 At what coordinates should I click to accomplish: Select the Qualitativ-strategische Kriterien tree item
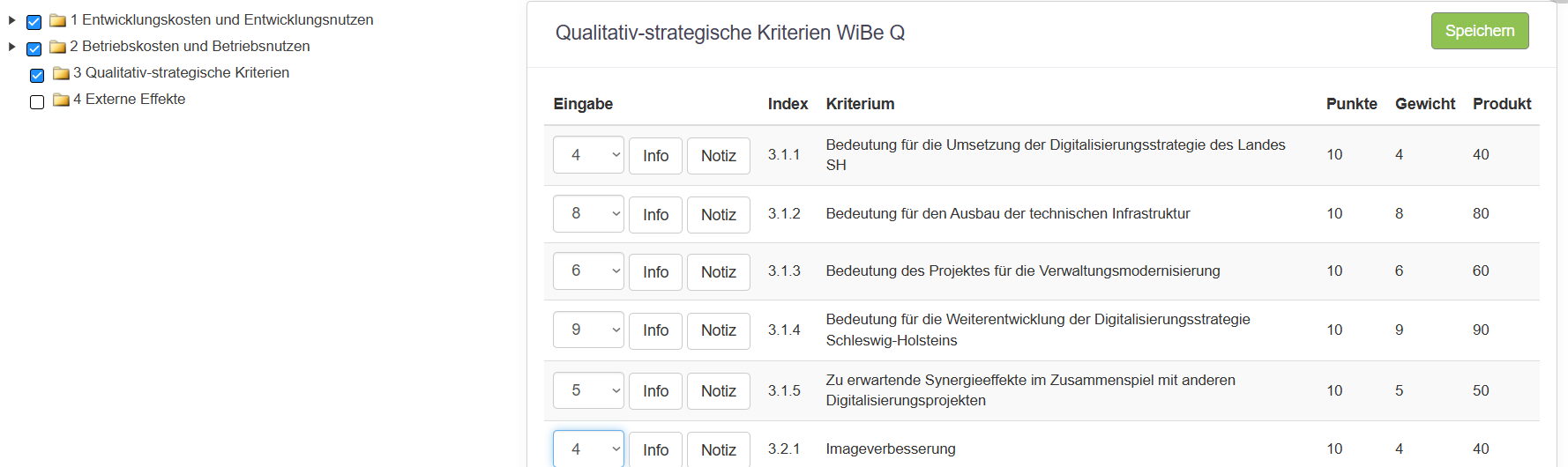click(x=181, y=73)
